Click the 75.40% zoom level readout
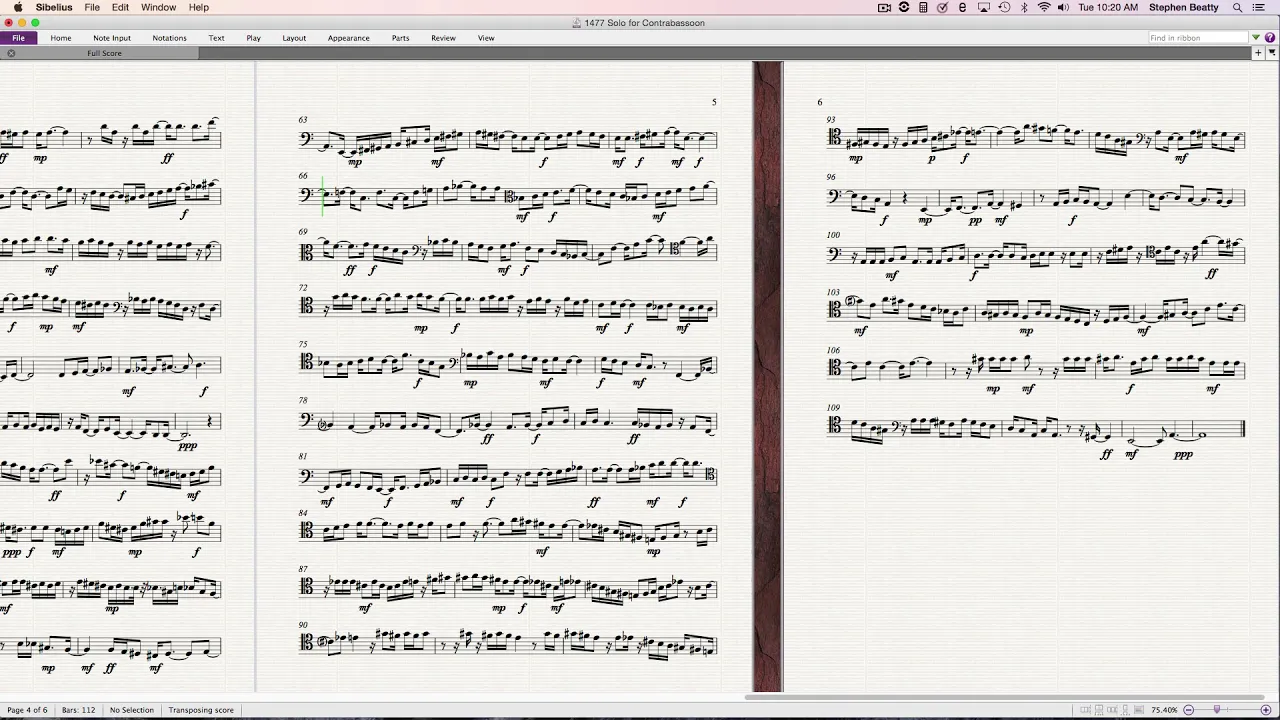This screenshot has width=1280, height=720. click(x=1164, y=710)
